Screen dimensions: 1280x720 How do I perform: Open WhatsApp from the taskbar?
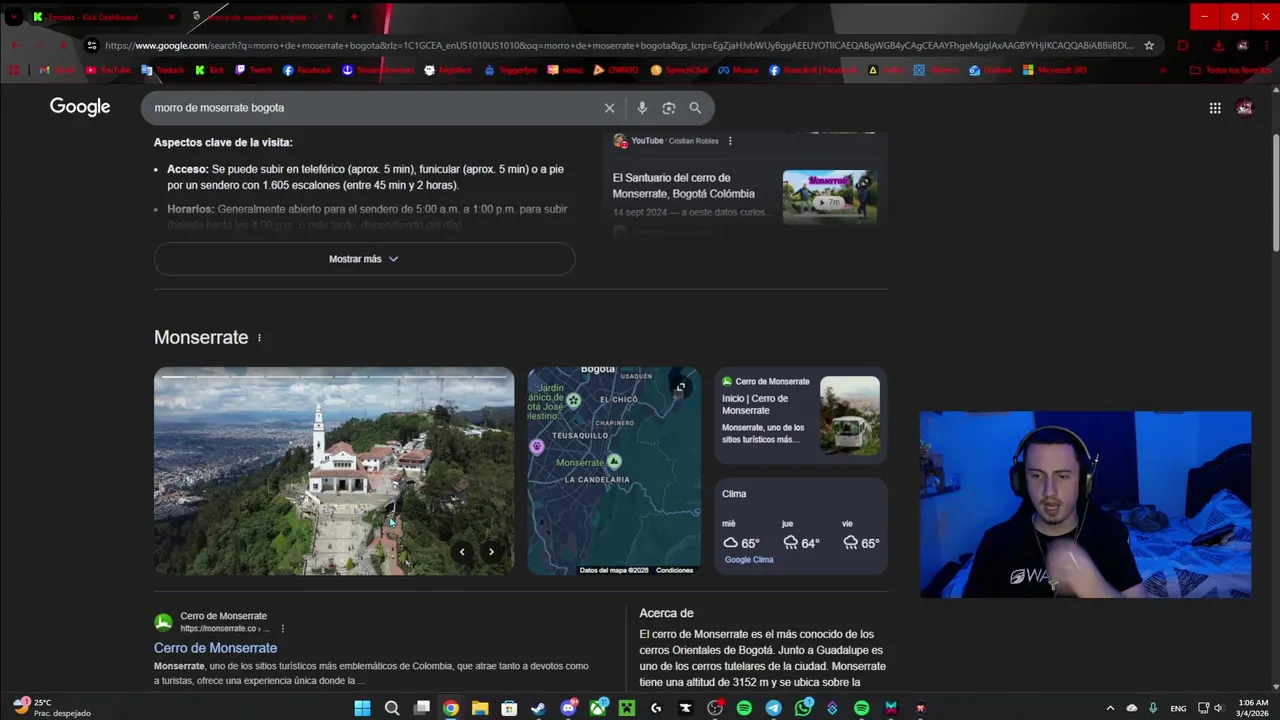(803, 708)
